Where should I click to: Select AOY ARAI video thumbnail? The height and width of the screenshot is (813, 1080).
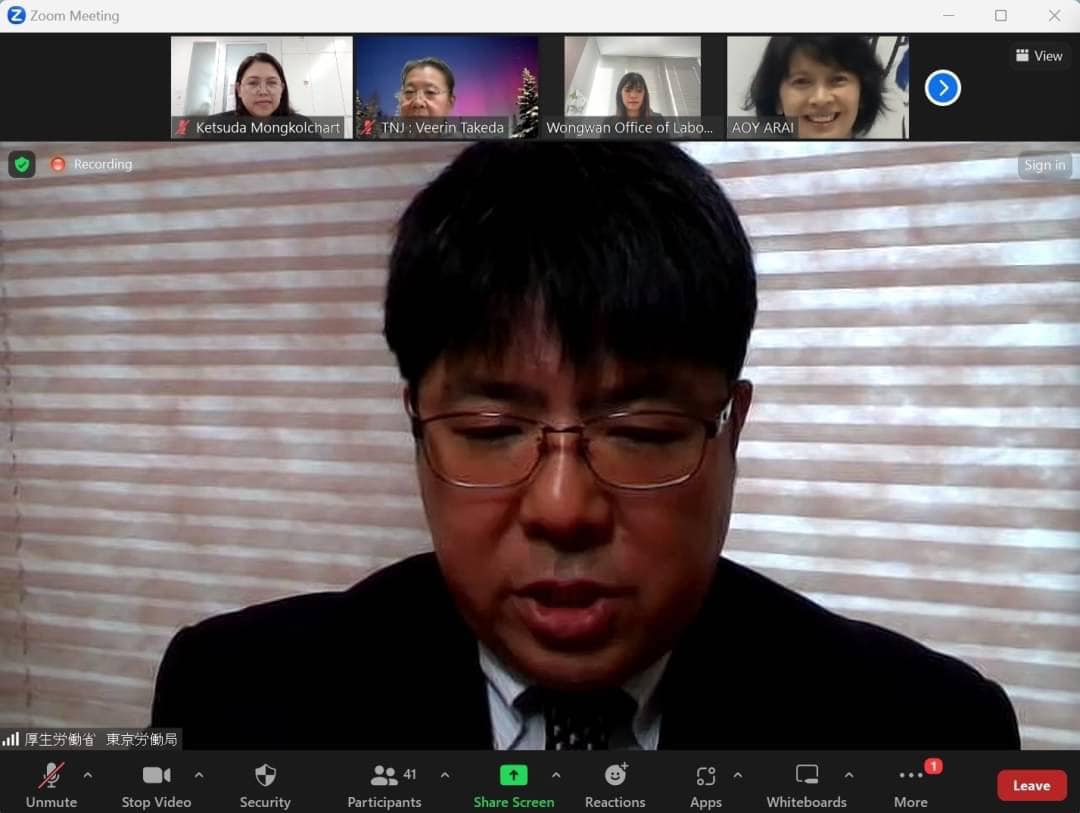pyautogui.click(x=817, y=87)
